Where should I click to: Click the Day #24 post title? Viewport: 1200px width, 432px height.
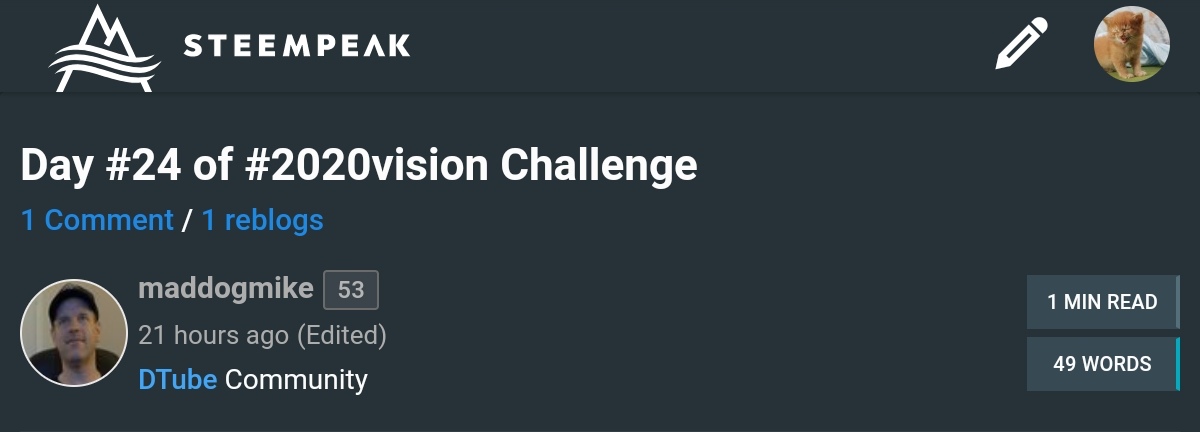(359, 165)
